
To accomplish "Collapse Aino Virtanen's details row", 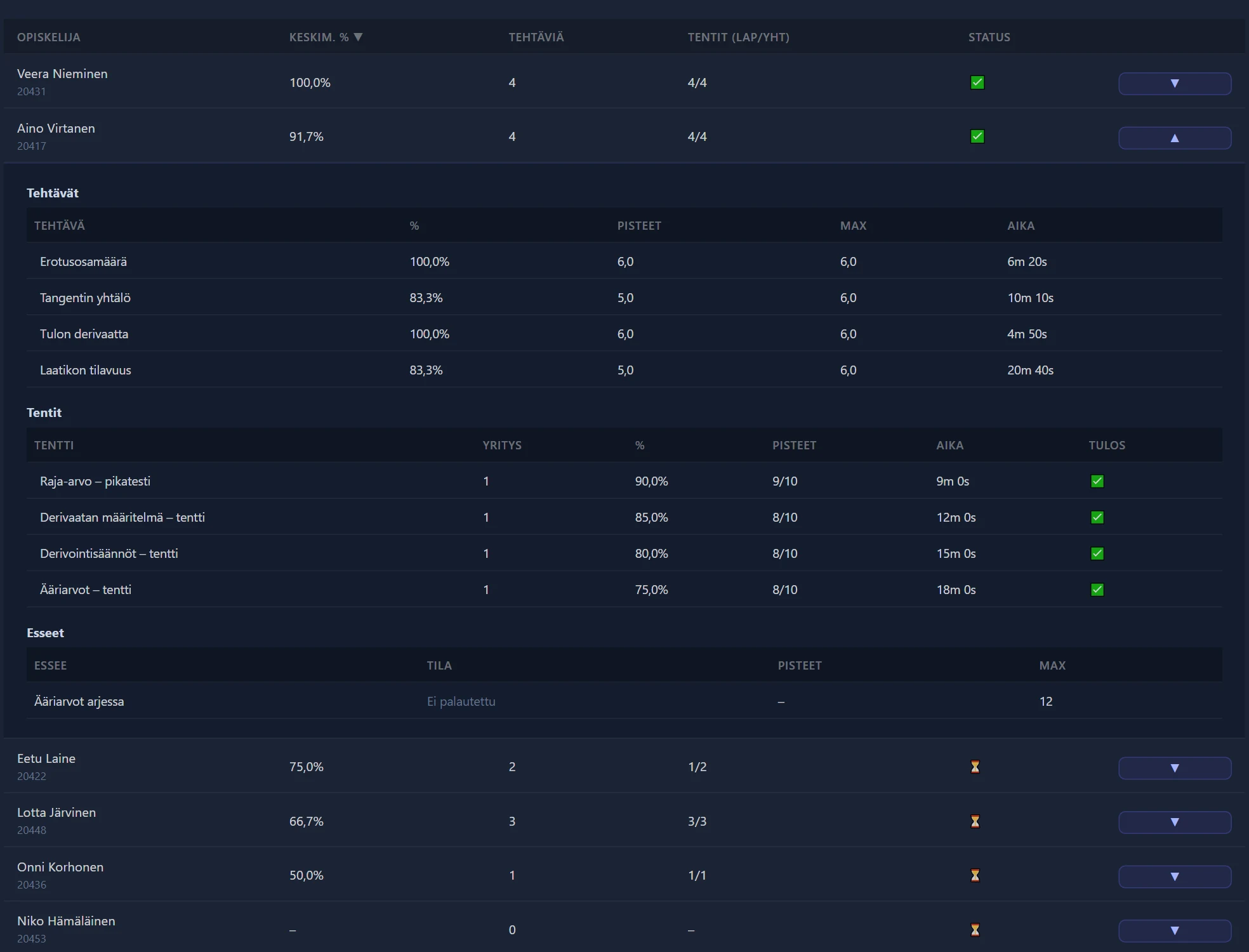I will [x=1175, y=138].
